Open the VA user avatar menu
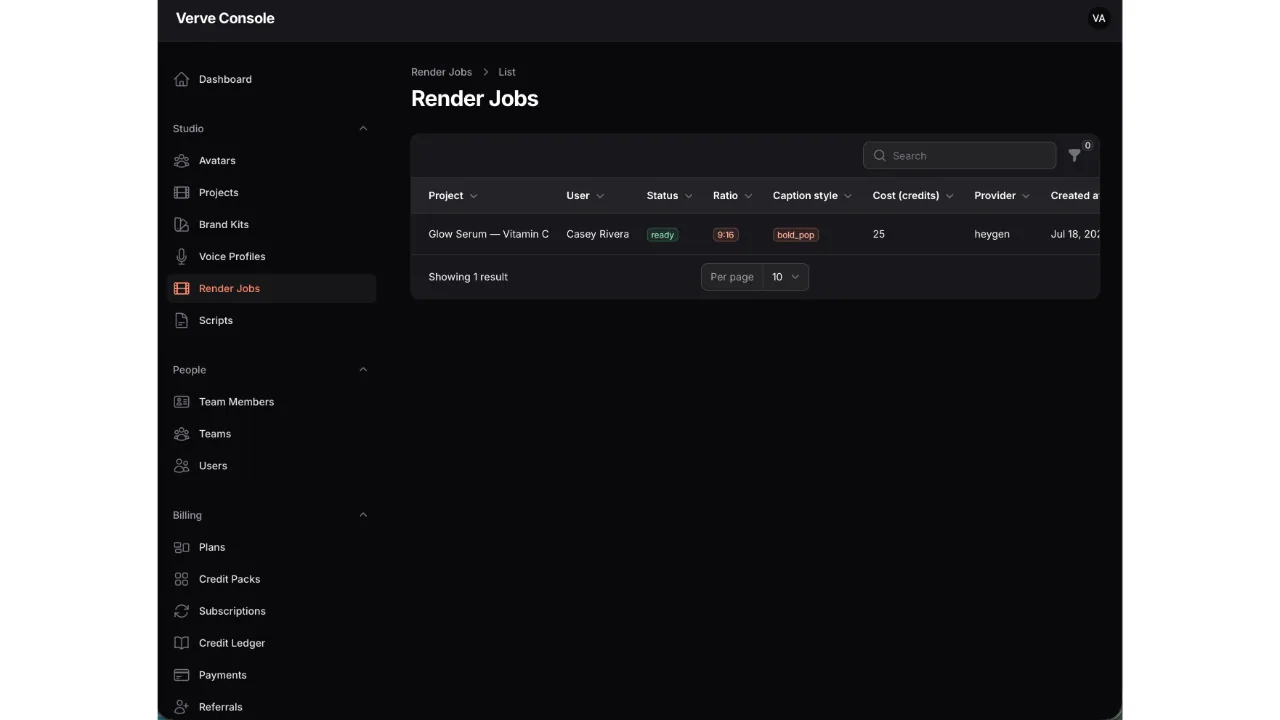 (x=1099, y=18)
